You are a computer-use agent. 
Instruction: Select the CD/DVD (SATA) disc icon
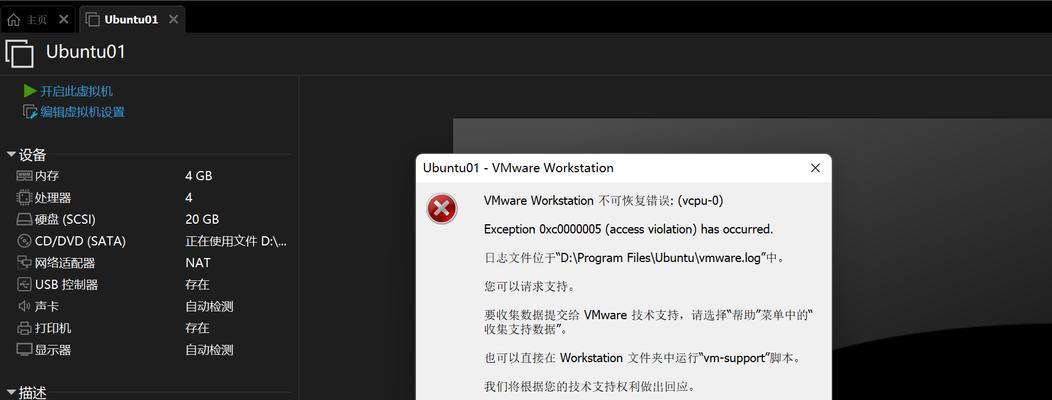point(24,241)
